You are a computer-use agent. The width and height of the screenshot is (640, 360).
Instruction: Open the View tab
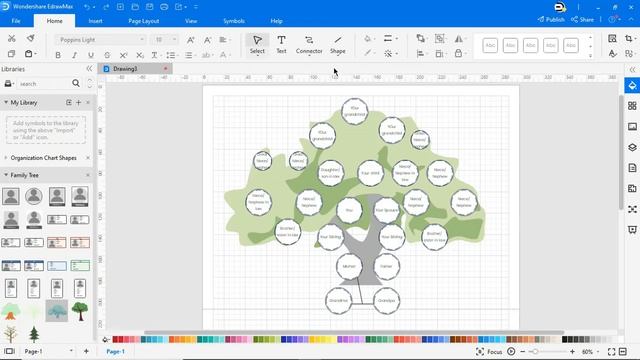click(191, 21)
